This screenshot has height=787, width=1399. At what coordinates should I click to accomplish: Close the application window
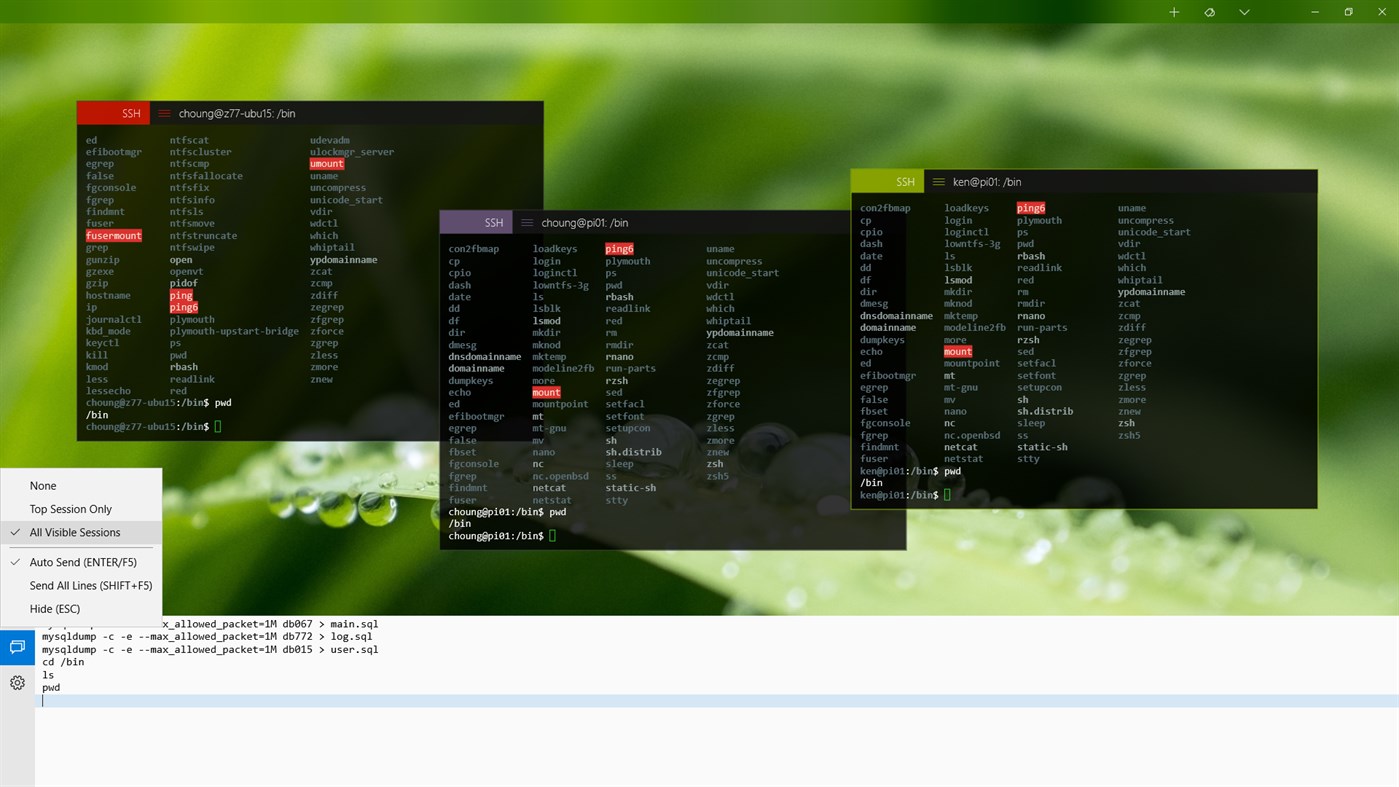(x=1383, y=12)
